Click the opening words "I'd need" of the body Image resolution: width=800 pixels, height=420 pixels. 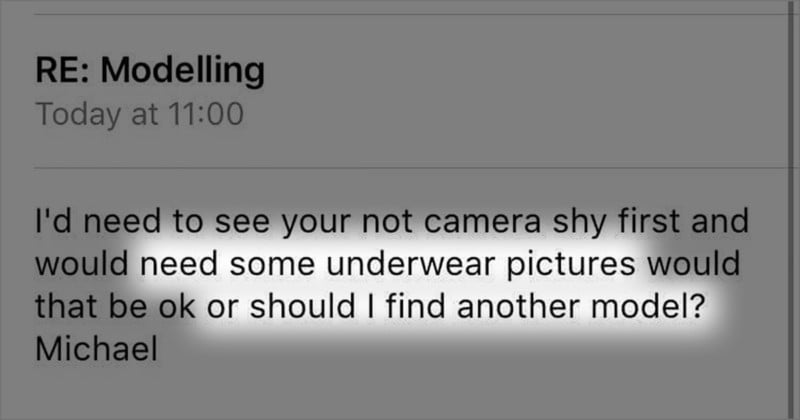98,221
